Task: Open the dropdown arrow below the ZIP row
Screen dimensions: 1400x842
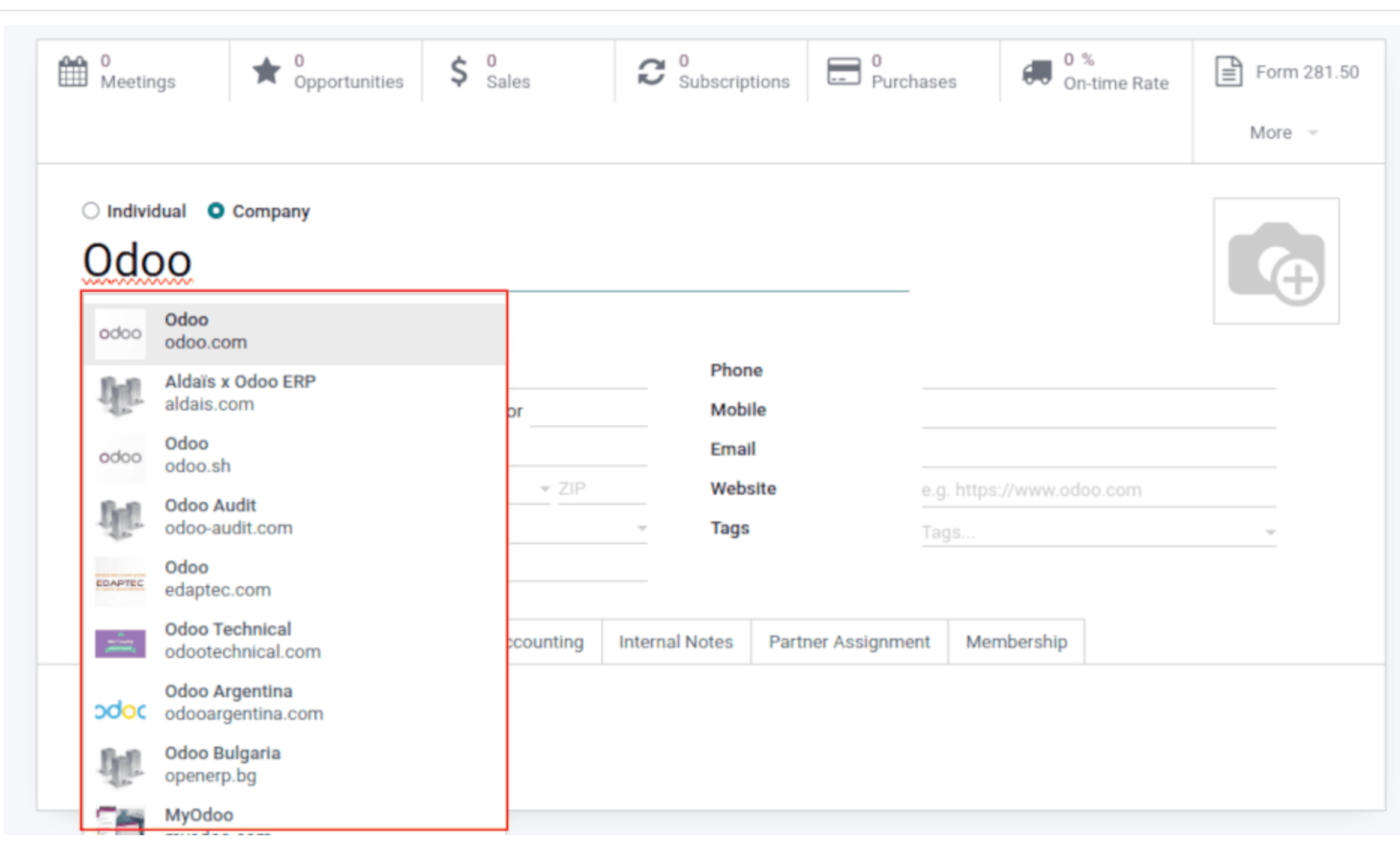Action: (x=642, y=528)
